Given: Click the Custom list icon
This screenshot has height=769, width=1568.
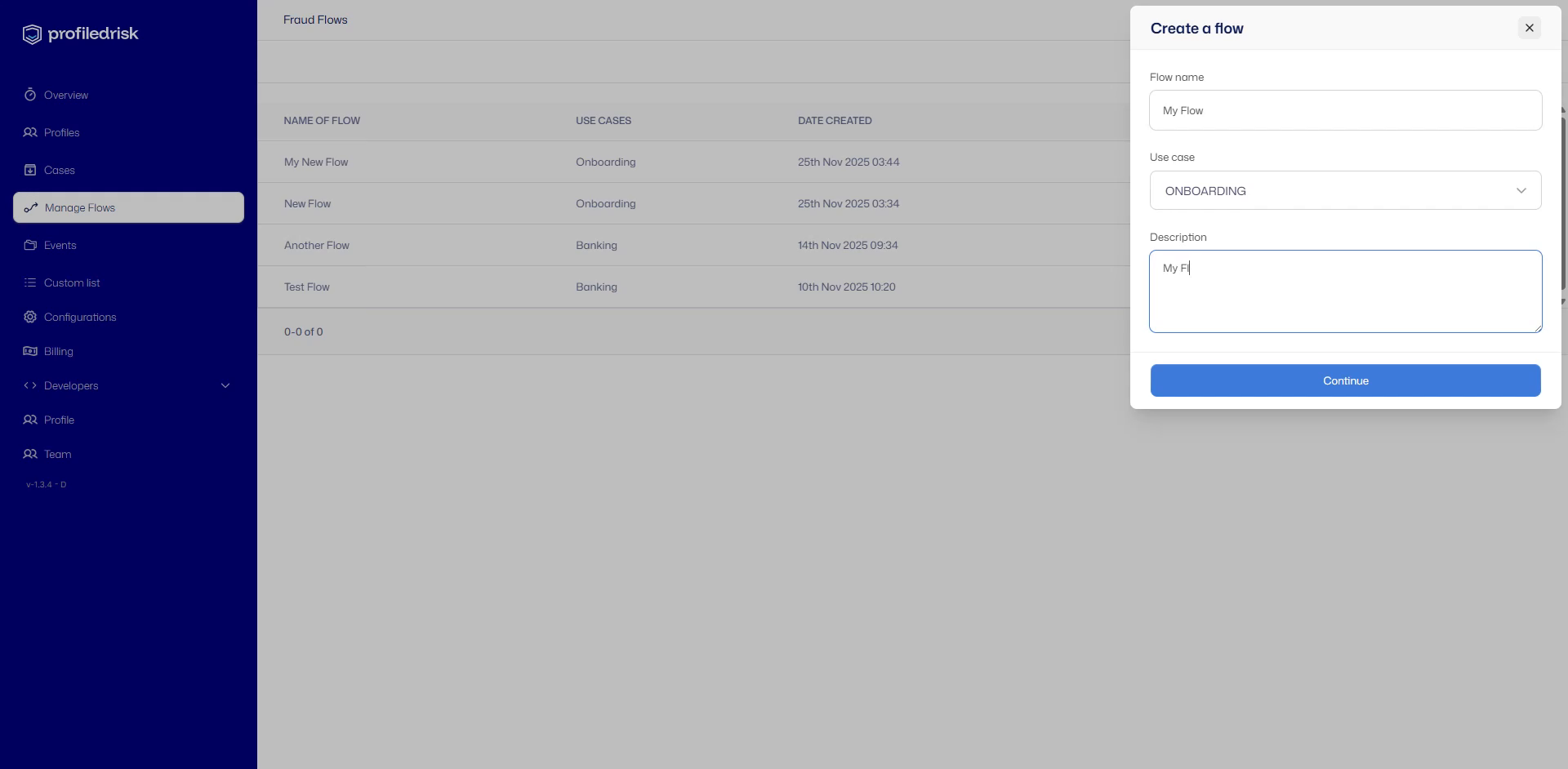Looking at the screenshot, I should click(x=29, y=282).
